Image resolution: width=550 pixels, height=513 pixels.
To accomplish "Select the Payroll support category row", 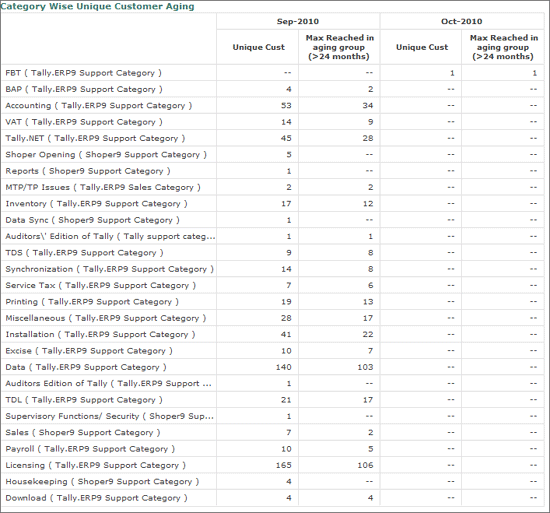I will (273, 449).
